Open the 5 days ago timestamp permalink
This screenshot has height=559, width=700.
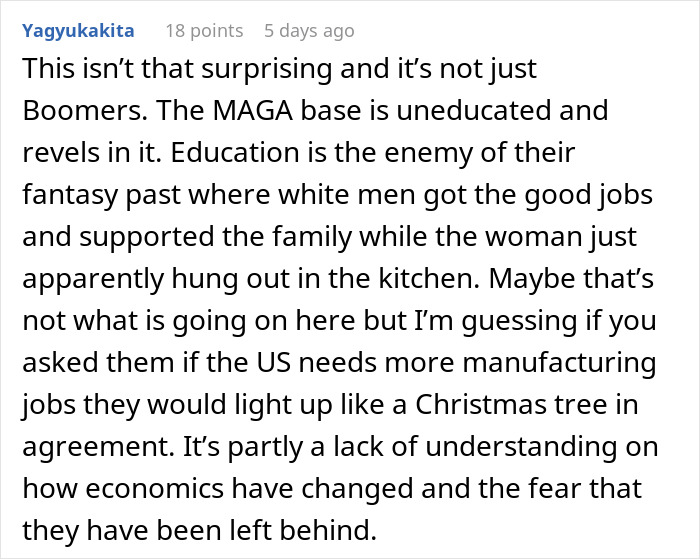309,31
